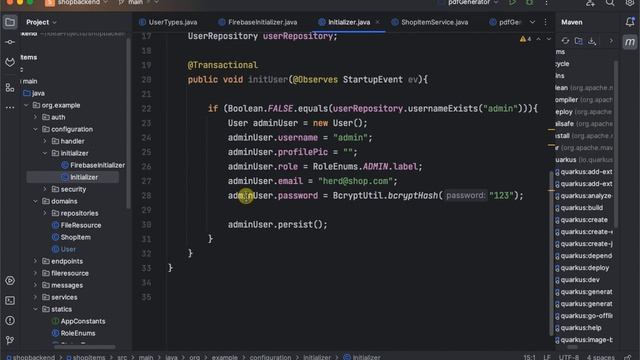This screenshot has width=640, height=360.
Task: Open the pdfGenerator run configuration dropdown
Action: tap(473, 2)
